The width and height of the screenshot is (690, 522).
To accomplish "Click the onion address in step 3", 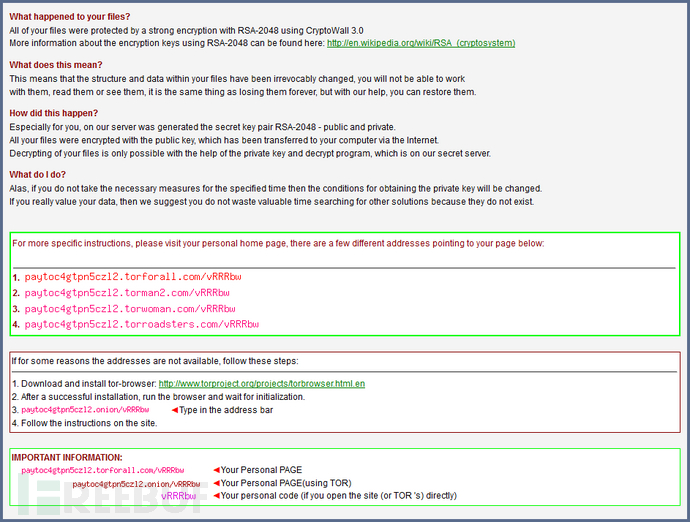I will 85,410.
